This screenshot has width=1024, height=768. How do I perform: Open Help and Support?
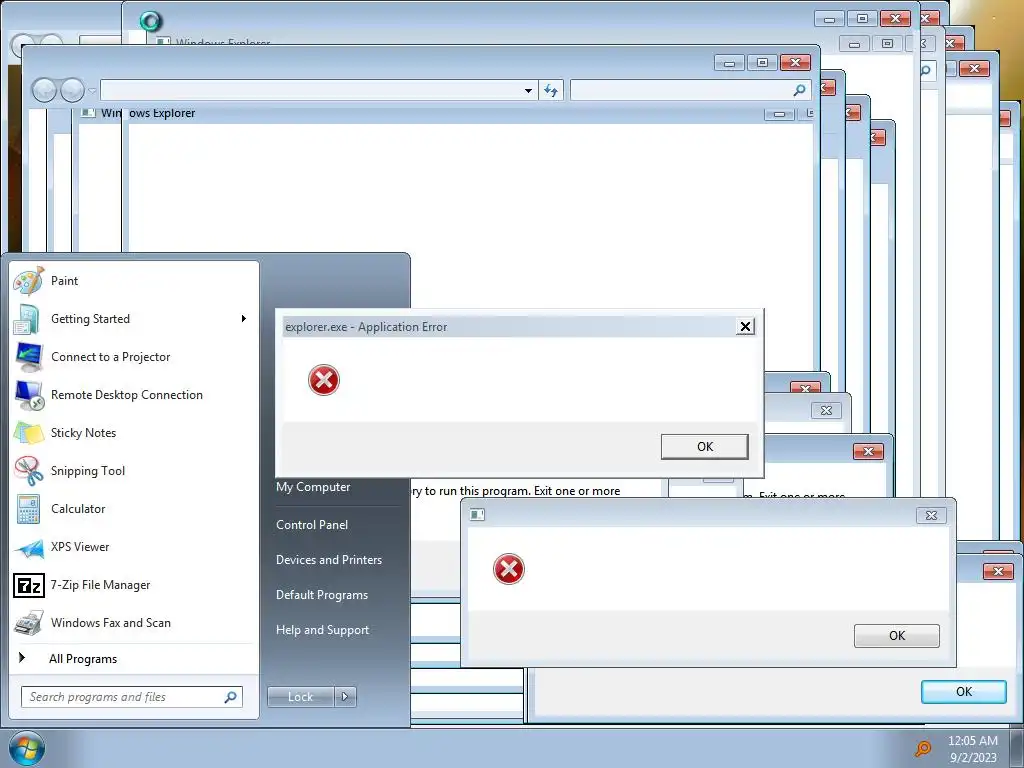tap(322, 630)
